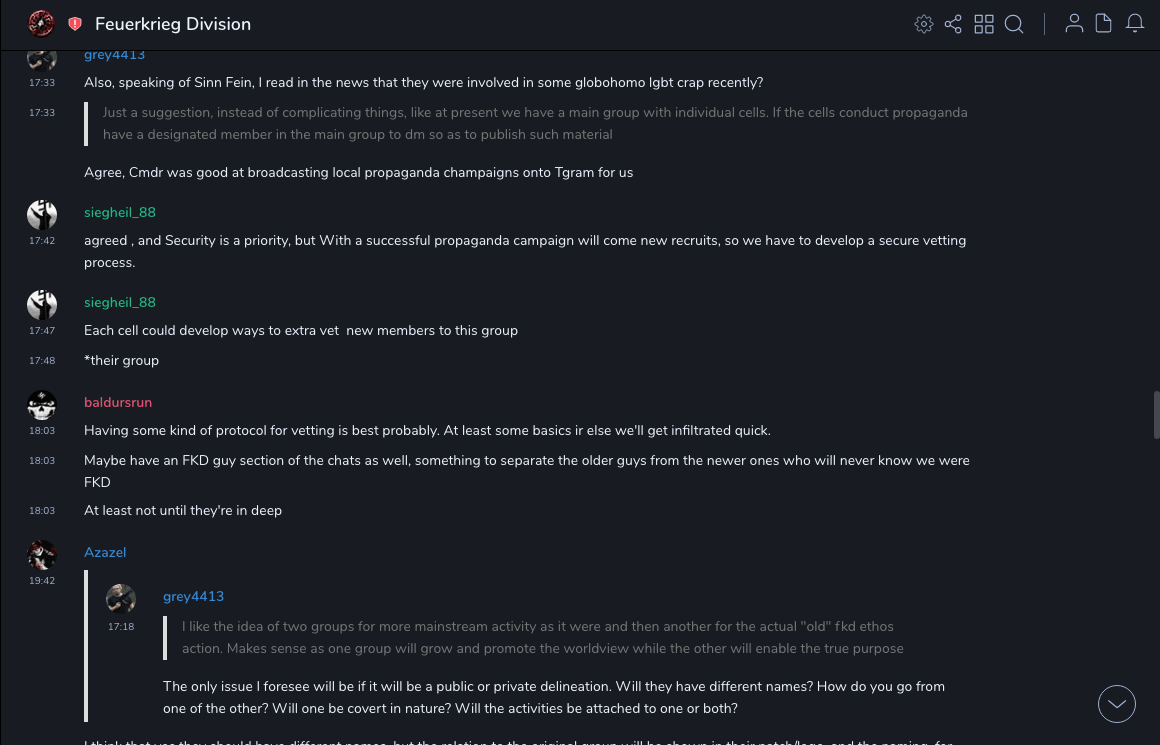Jump to latest with the down-chevron button
This screenshot has width=1160, height=745.
click(1117, 704)
